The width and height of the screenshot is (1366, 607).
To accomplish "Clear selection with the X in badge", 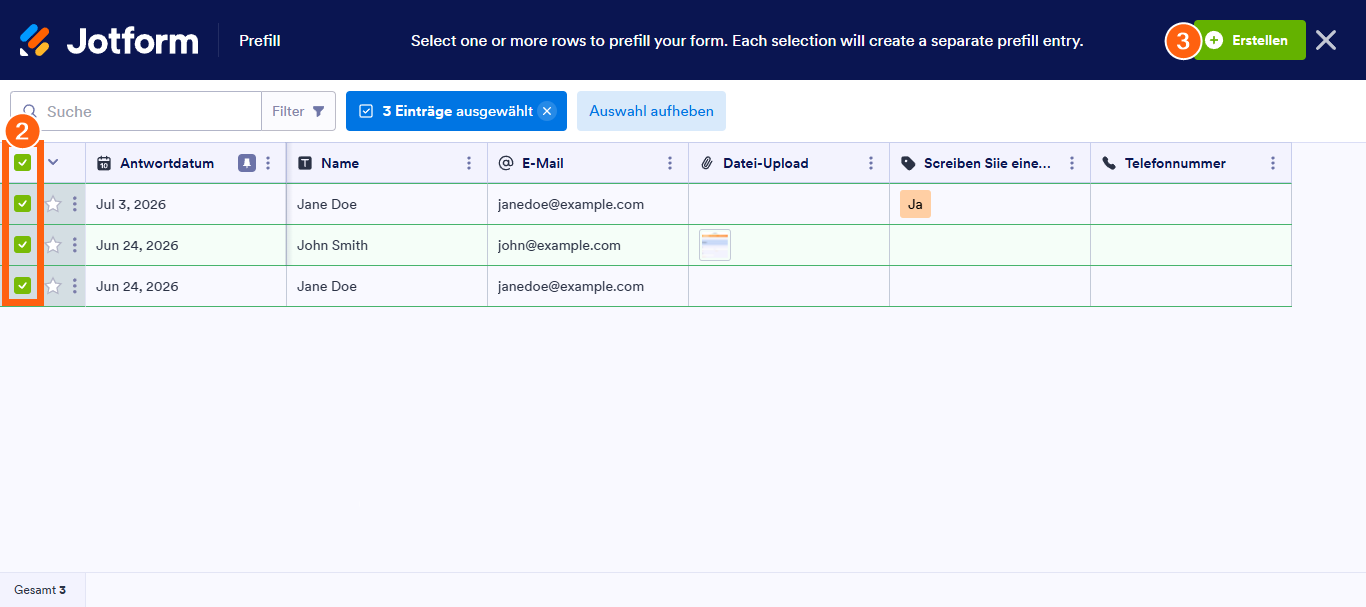I will (x=547, y=111).
